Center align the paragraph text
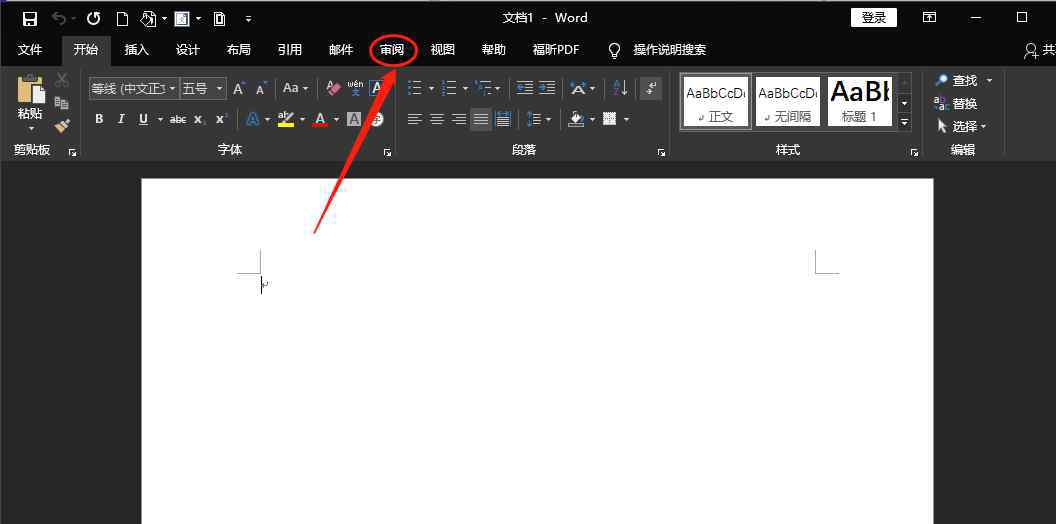 437,119
